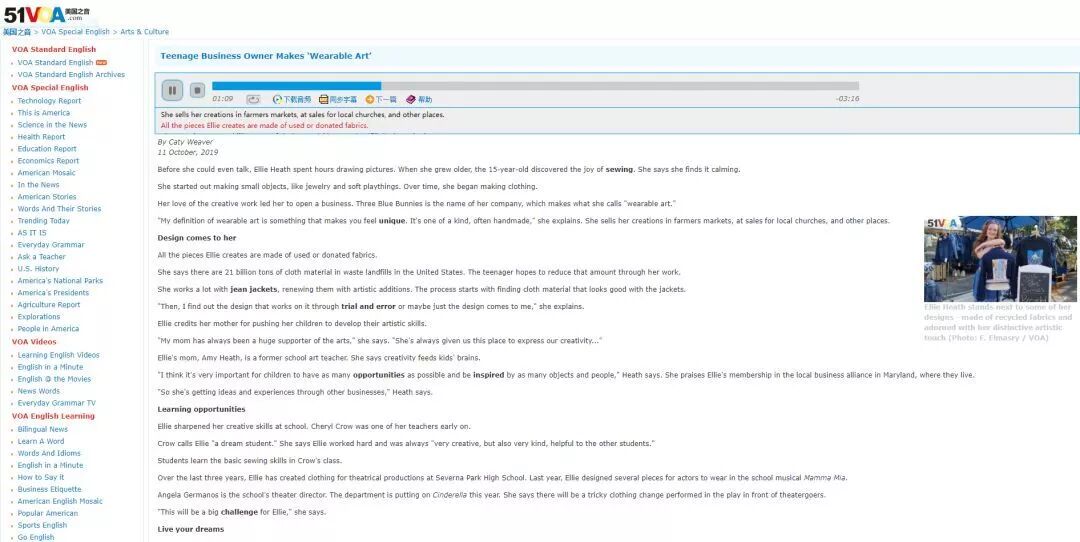Screen dimensions: 1080x542
Task: Open This is America section
Action: tap(43, 113)
